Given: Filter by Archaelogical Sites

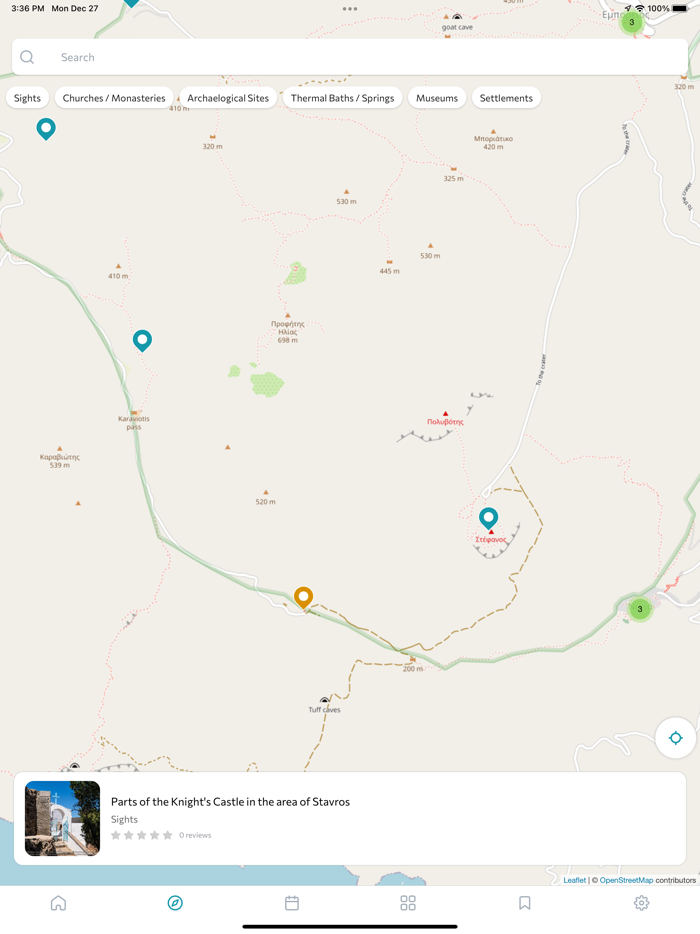Looking at the screenshot, I should (x=228, y=98).
